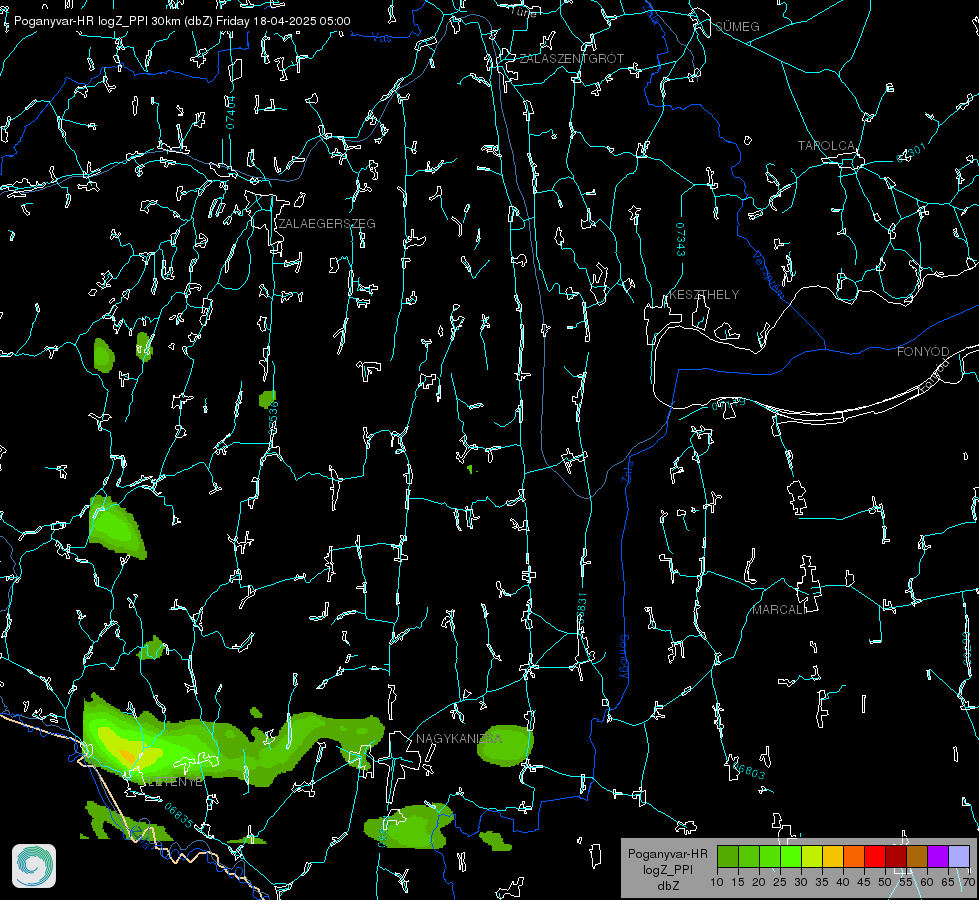979x900 pixels.
Task: Click the NAGYKANIZSA town label
Action: (459, 738)
